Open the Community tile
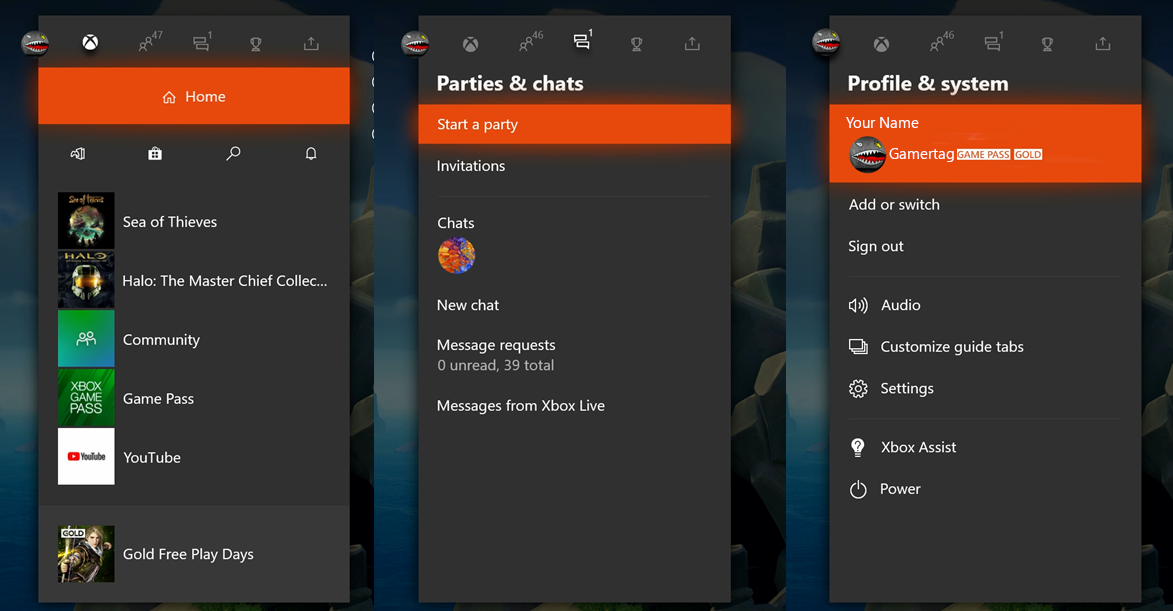Image resolution: width=1173 pixels, height=611 pixels. [194, 340]
